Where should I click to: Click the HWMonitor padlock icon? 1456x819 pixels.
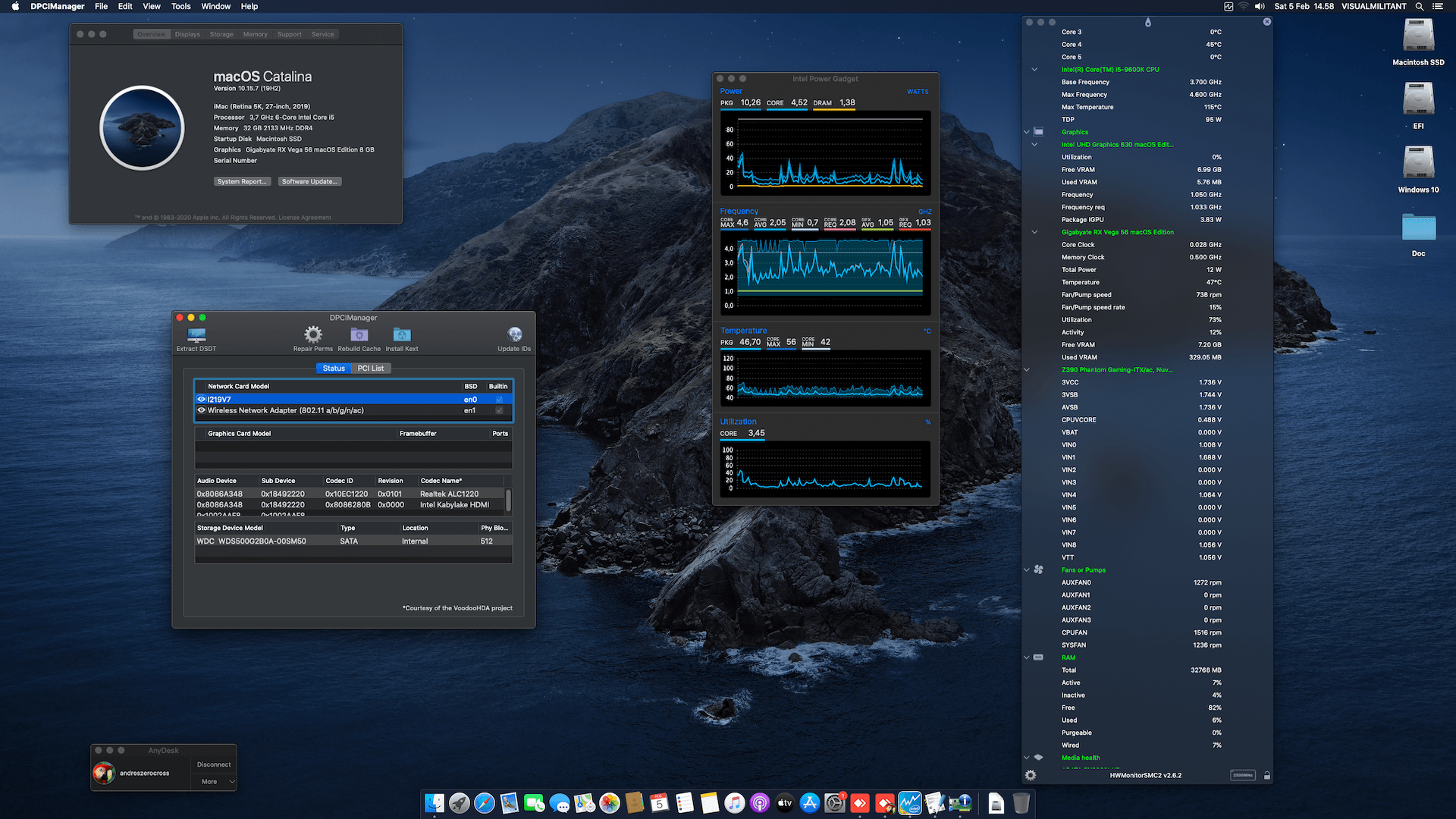tap(1266, 775)
